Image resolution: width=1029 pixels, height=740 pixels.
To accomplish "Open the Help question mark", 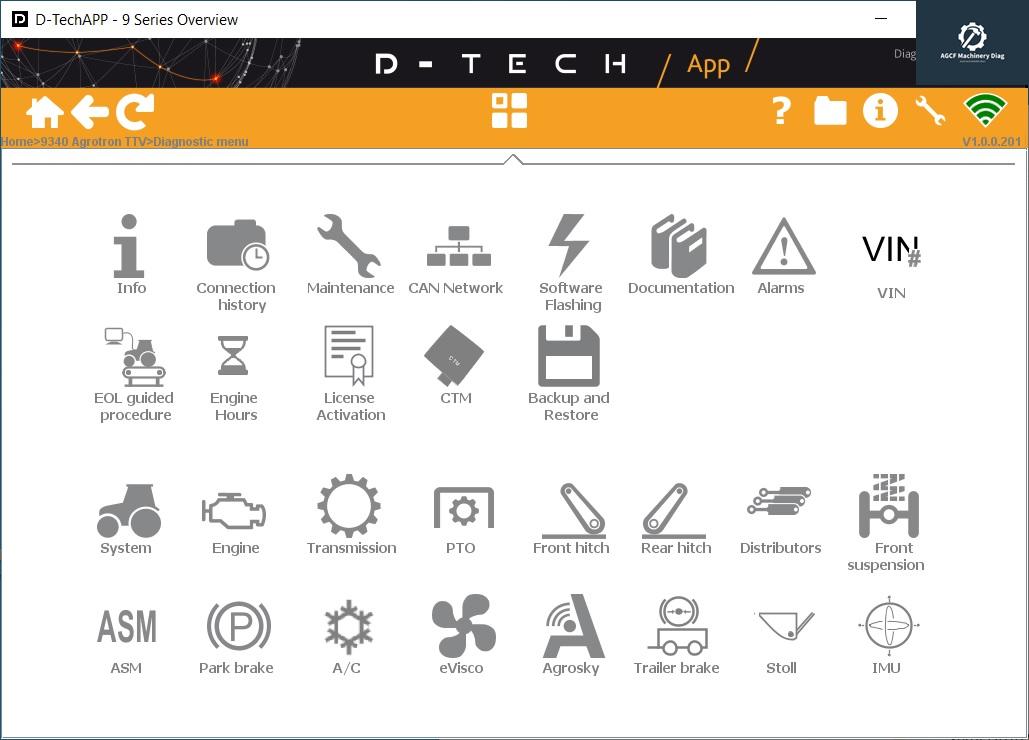I will [x=779, y=111].
